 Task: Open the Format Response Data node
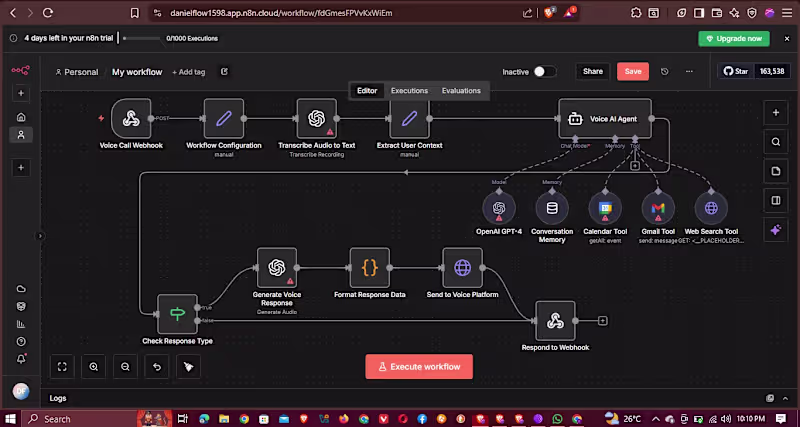pyautogui.click(x=369, y=267)
